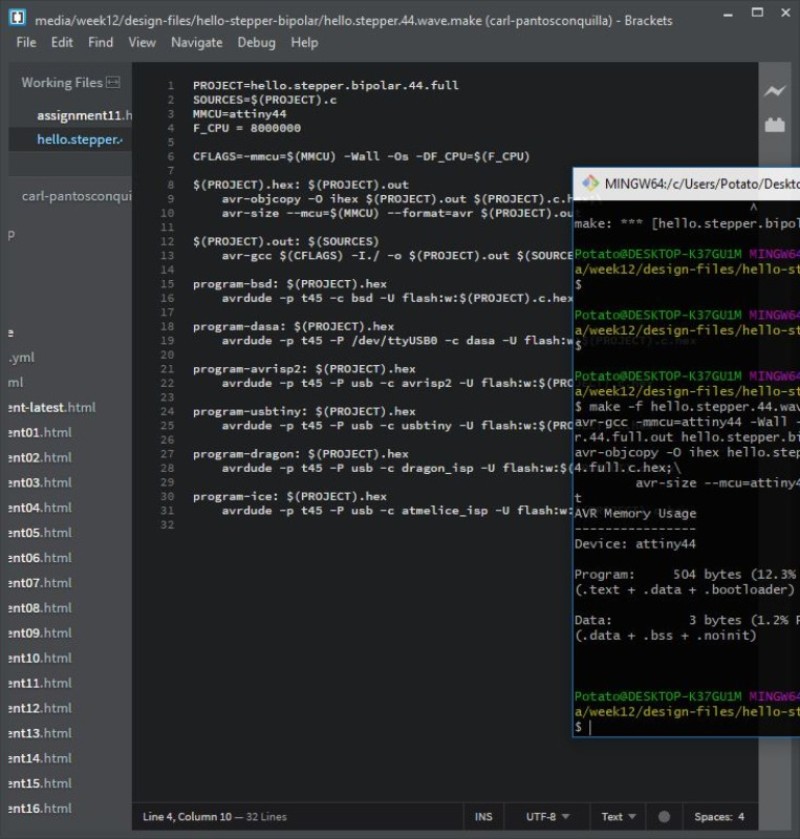Click the CFLAGS line in the editor
Image resolution: width=800 pixels, height=839 pixels.
[361, 157]
